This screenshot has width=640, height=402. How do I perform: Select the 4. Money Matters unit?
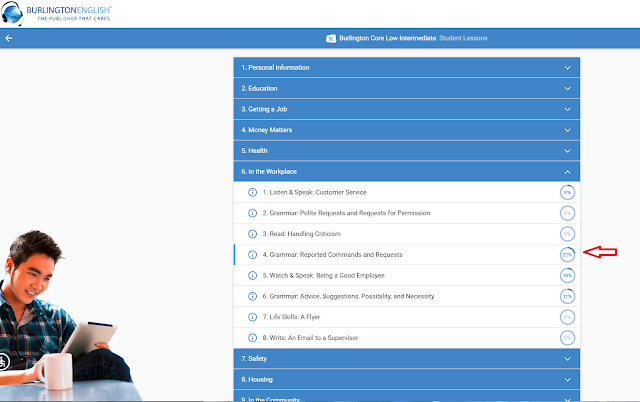click(407, 130)
